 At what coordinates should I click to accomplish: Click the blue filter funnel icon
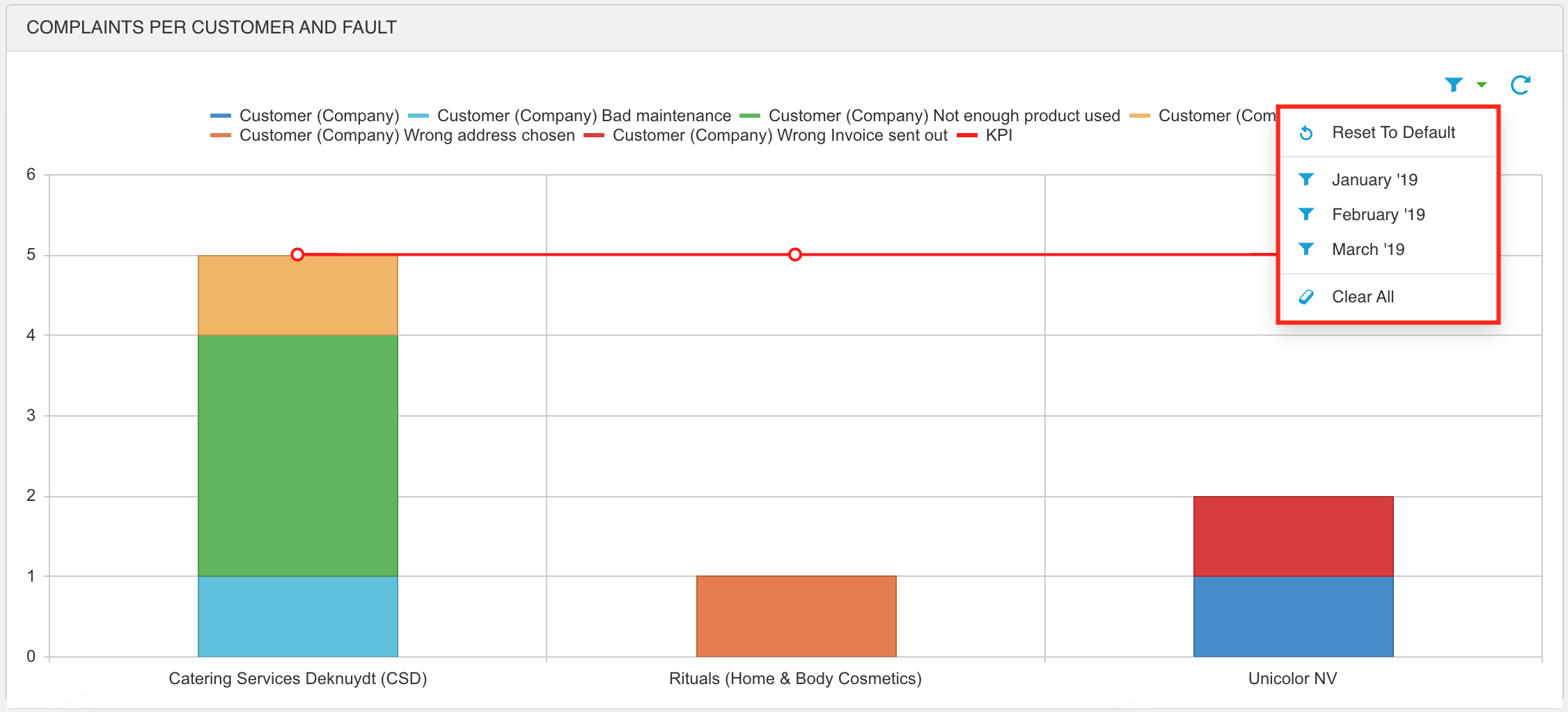(x=1453, y=85)
